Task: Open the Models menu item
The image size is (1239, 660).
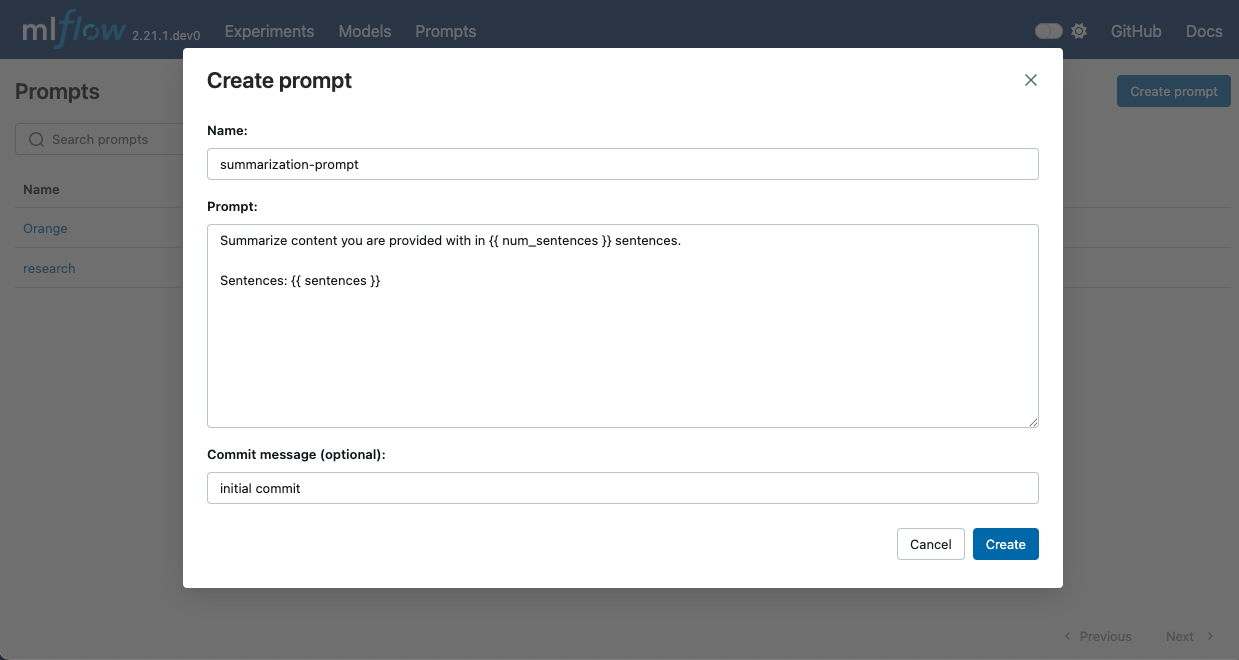Action: pos(364,31)
